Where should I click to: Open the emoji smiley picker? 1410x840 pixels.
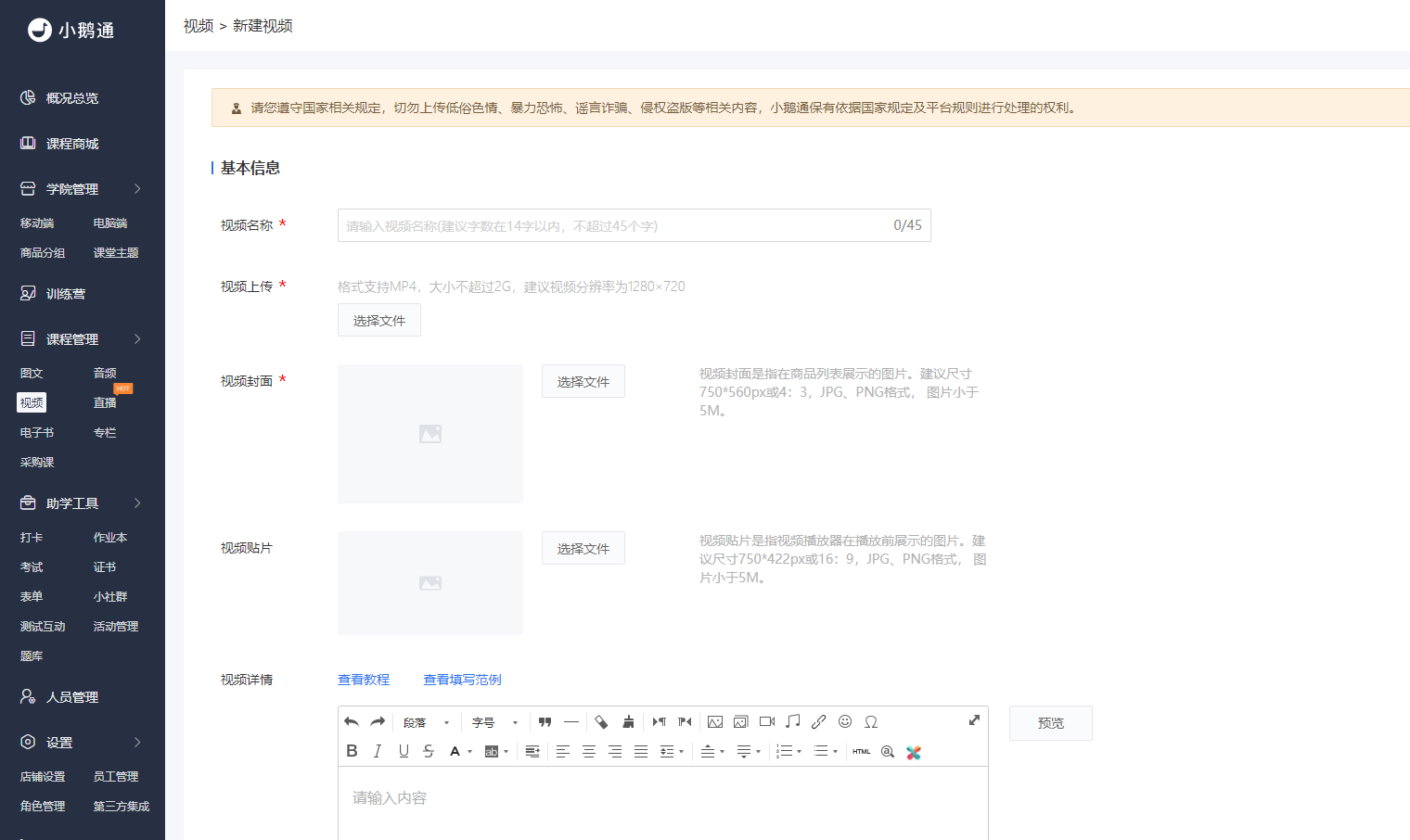click(845, 722)
